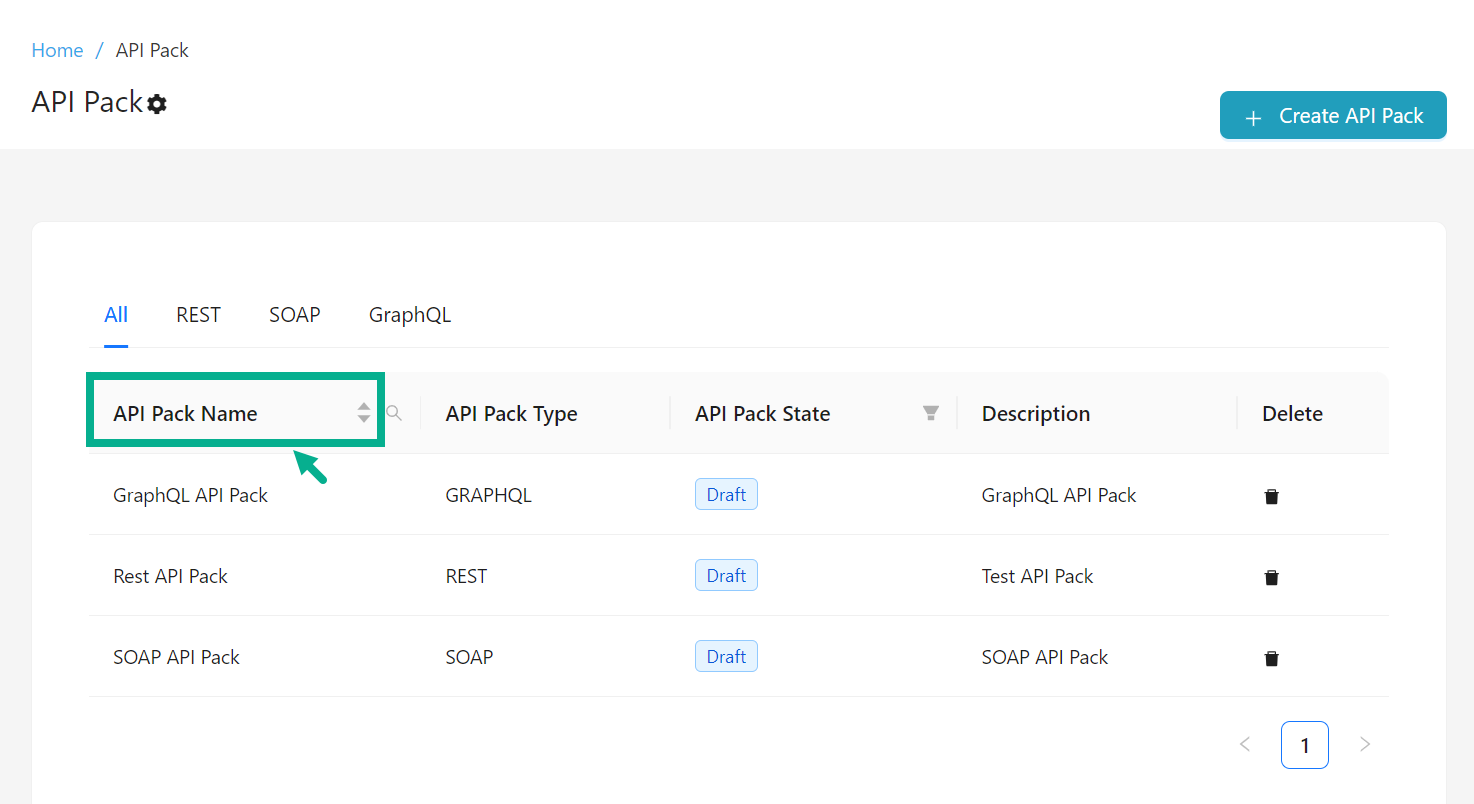Remove SOAP API Pack via trash icon
The width and height of the screenshot is (1474, 804).
click(x=1271, y=658)
